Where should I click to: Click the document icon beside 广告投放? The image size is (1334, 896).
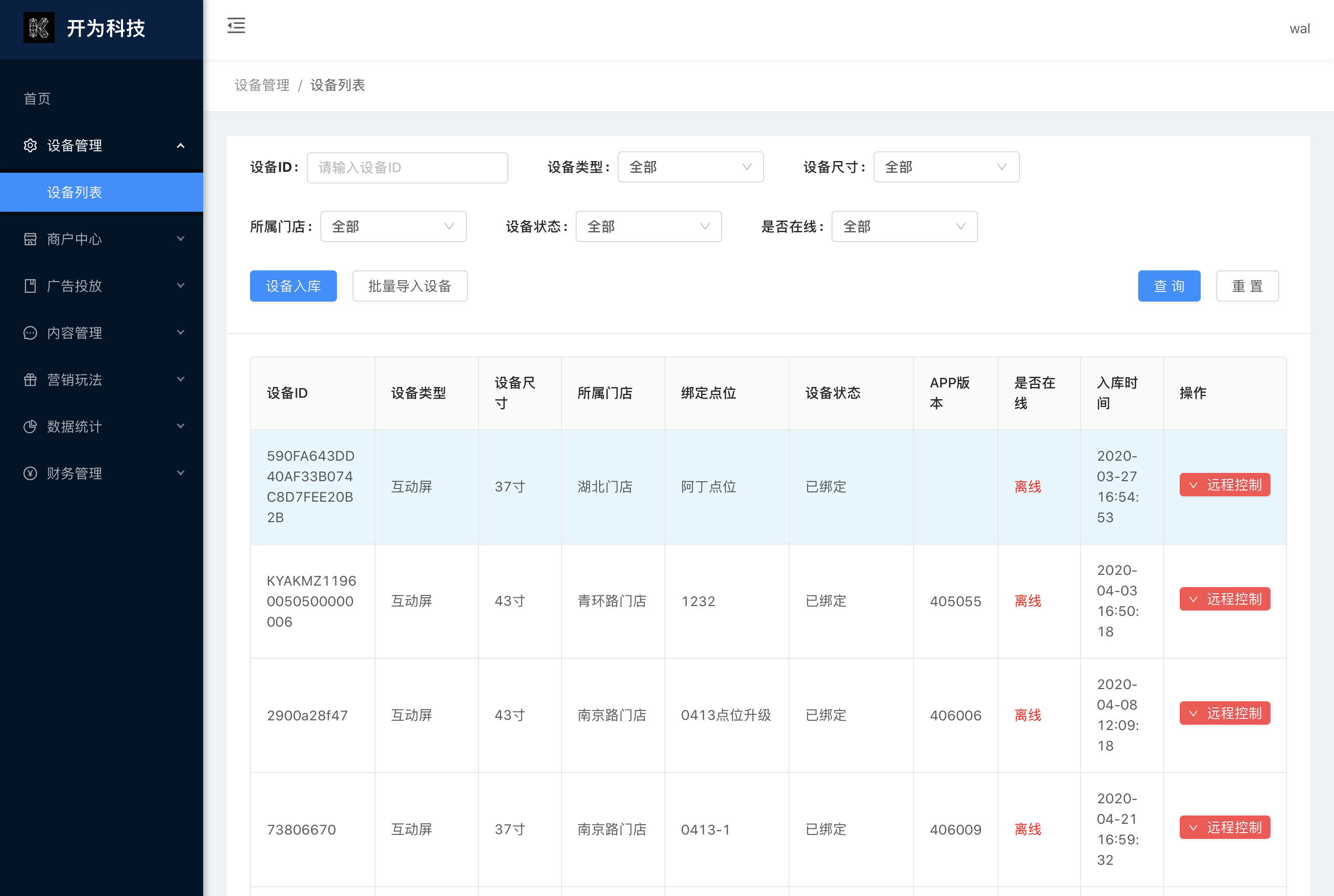click(x=30, y=285)
